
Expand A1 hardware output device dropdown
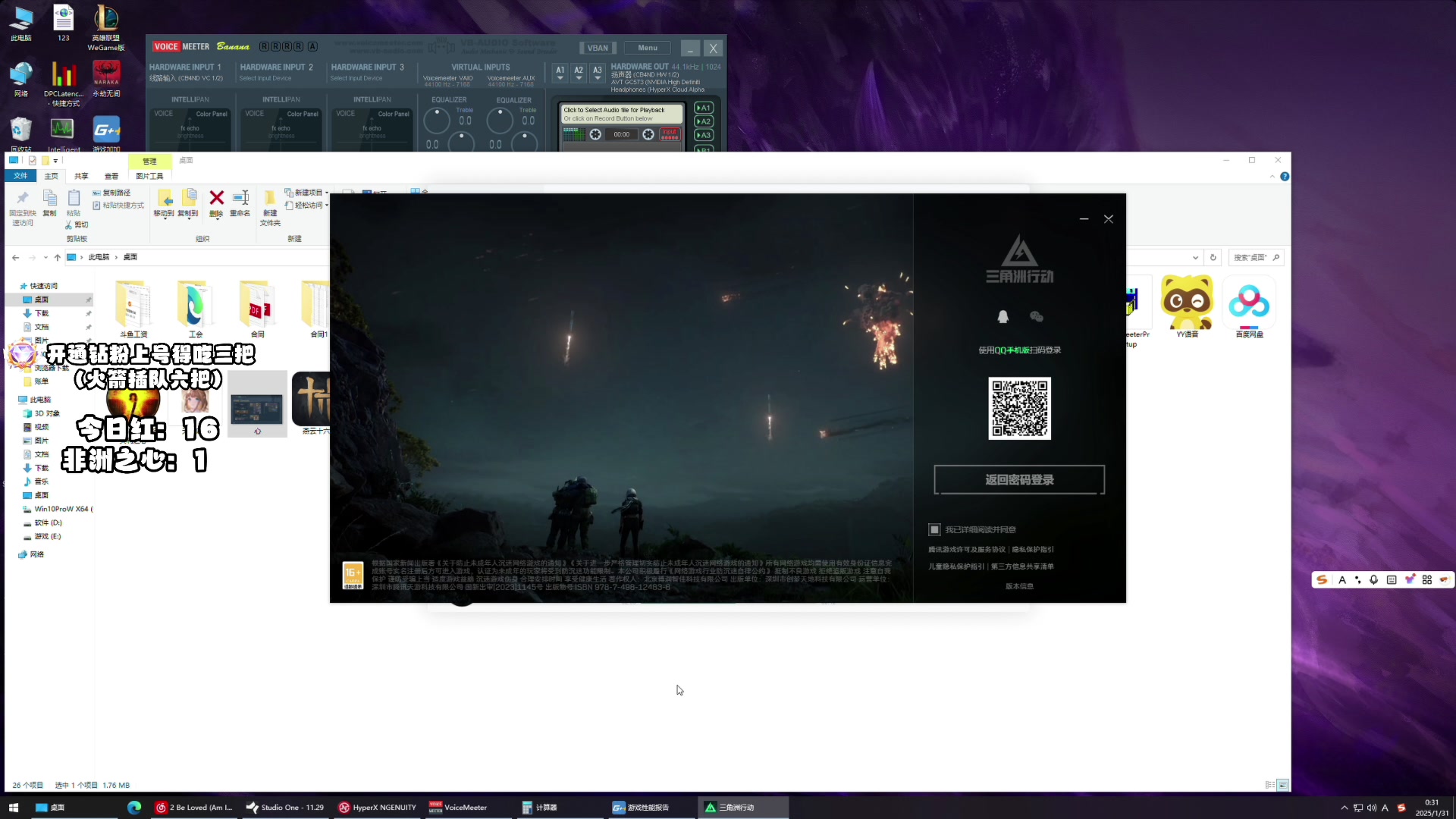point(560,73)
